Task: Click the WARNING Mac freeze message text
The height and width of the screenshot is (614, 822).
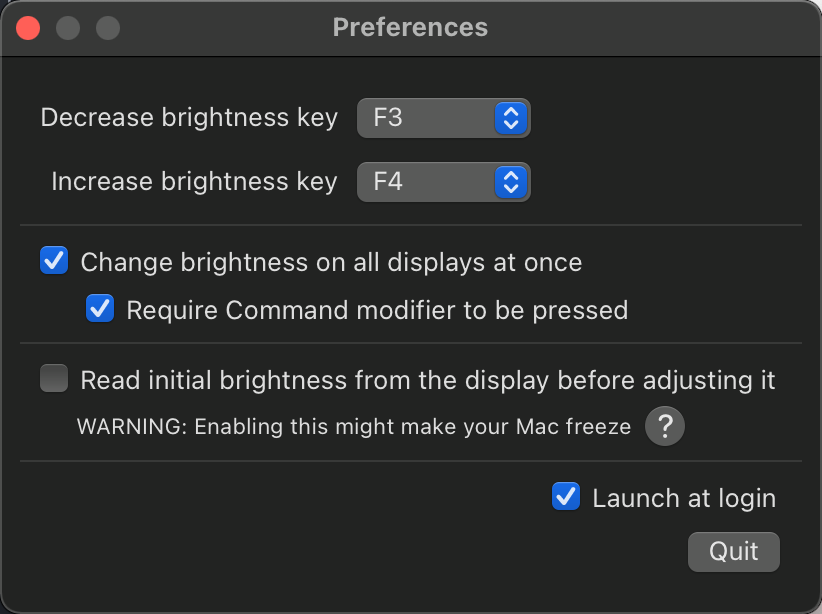Action: 354,427
